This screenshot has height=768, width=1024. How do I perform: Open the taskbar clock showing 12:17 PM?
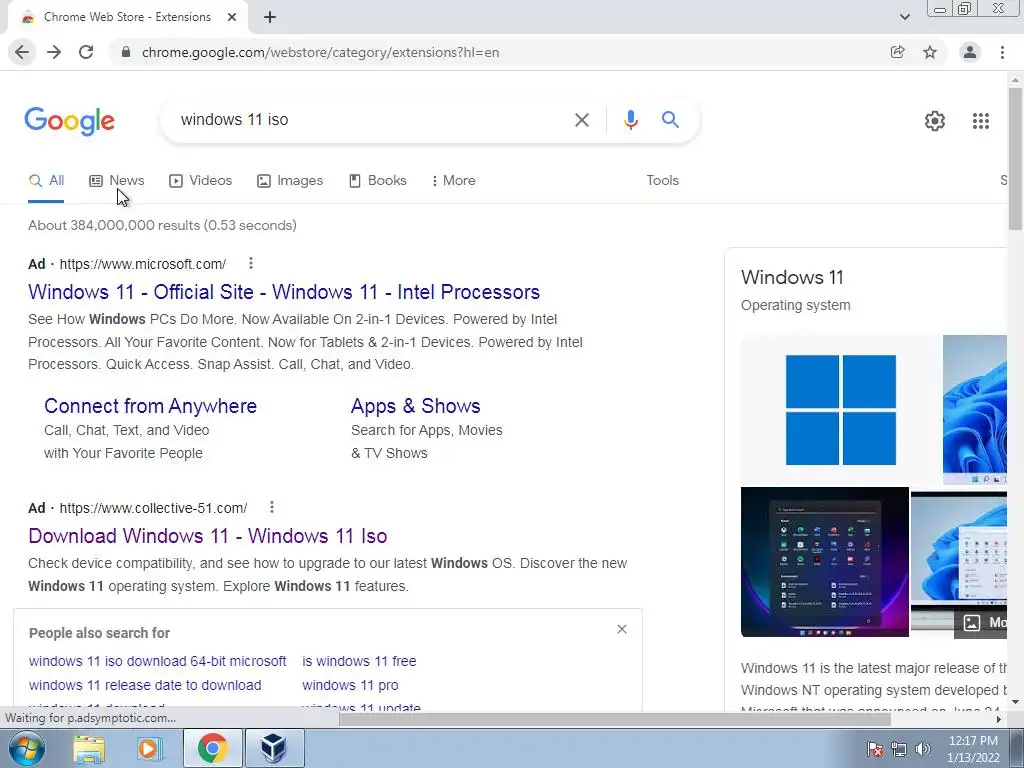click(x=973, y=749)
